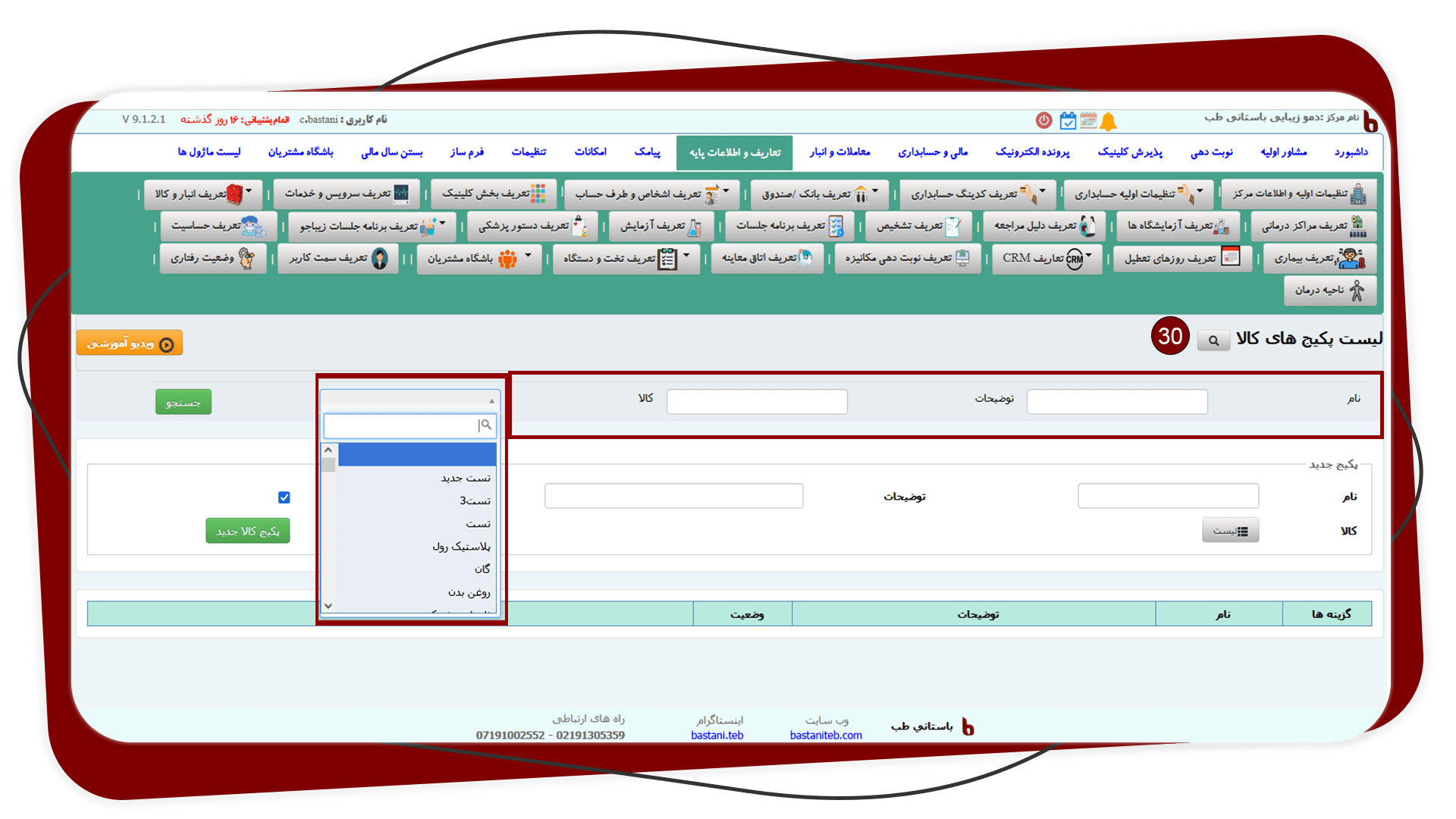
Task: Click dropdown list scrollbar up arrow
Action: 328,450
